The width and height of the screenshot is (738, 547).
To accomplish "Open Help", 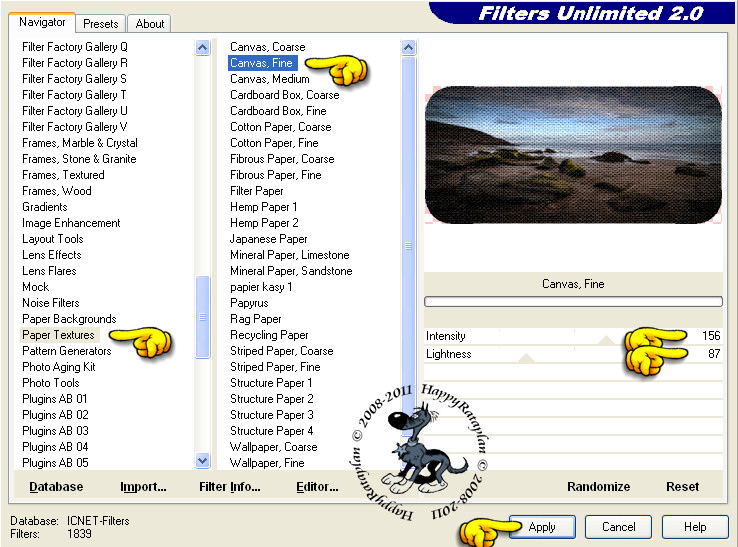I will (695, 527).
